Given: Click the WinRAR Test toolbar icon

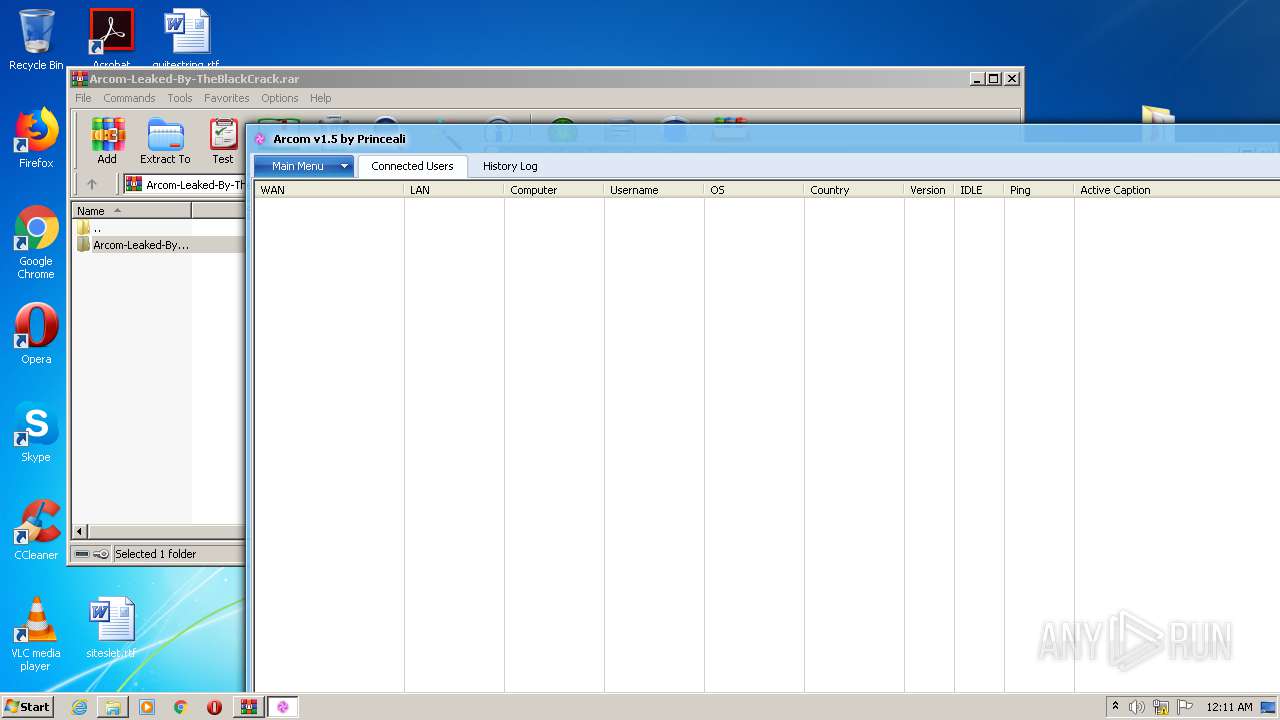Looking at the screenshot, I should 223,141.
